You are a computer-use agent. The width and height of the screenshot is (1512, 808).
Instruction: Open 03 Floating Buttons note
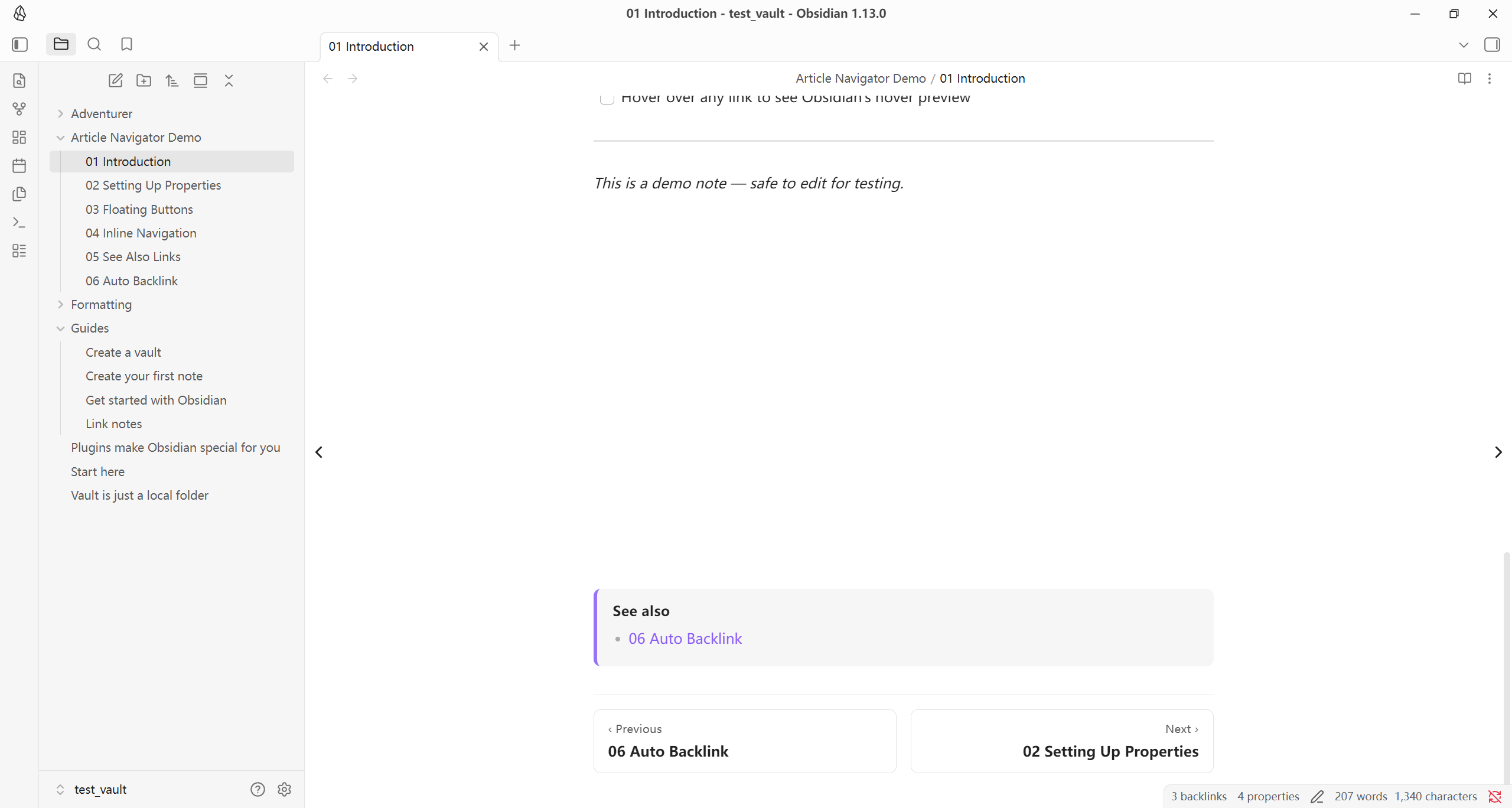(x=172, y=209)
